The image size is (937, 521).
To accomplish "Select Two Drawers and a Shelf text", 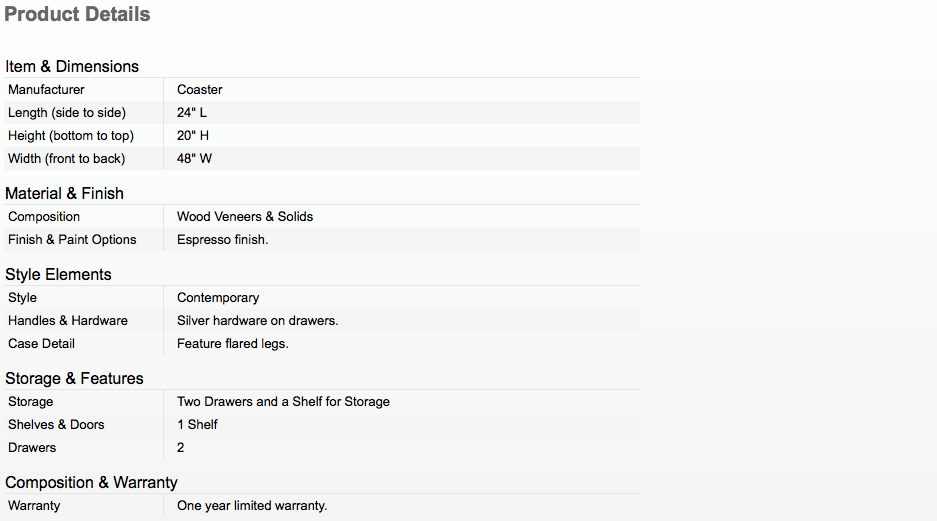I will (283, 402).
